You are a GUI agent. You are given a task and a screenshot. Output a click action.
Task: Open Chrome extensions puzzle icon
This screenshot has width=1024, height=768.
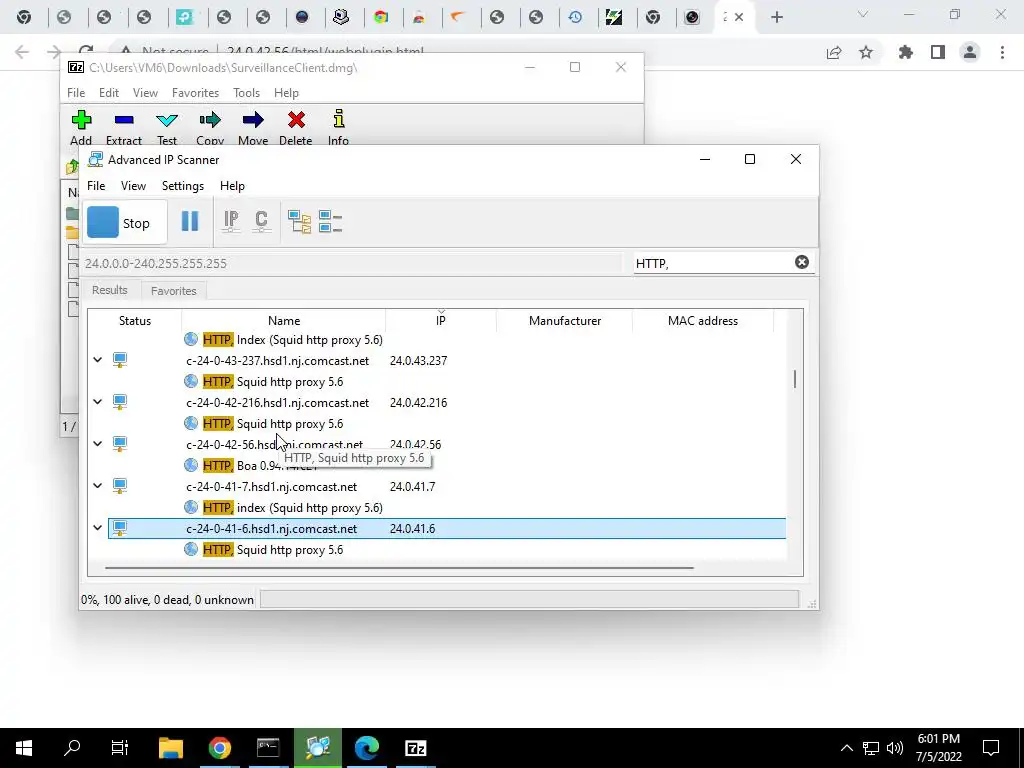click(x=906, y=52)
